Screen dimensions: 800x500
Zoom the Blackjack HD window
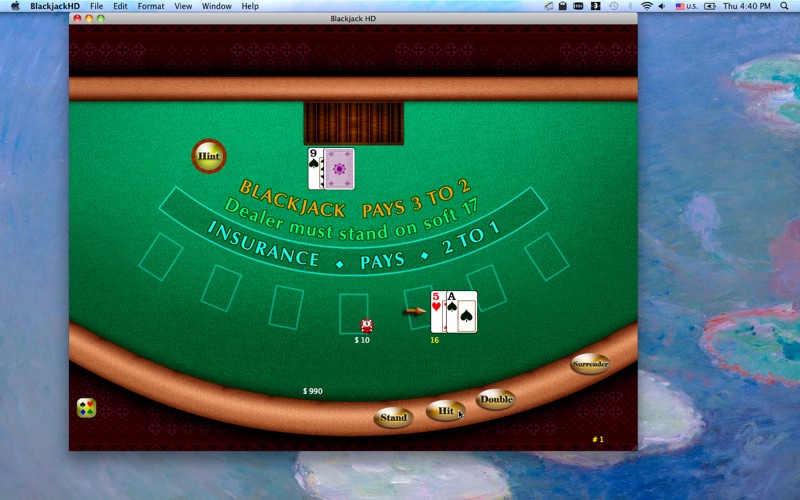tap(101, 18)
